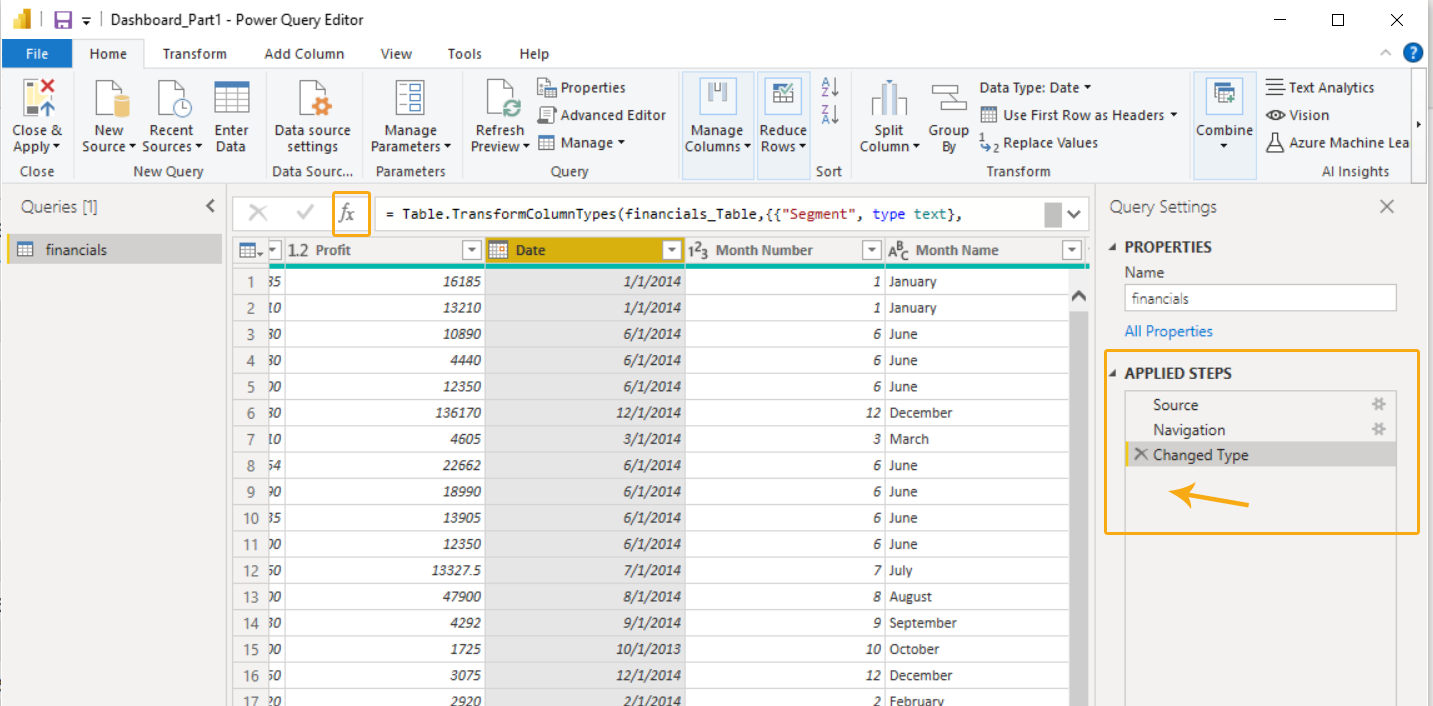This screenshot has height=706, width=1433.
Task: Sort descending Z to A
Action: coord(830,114)
